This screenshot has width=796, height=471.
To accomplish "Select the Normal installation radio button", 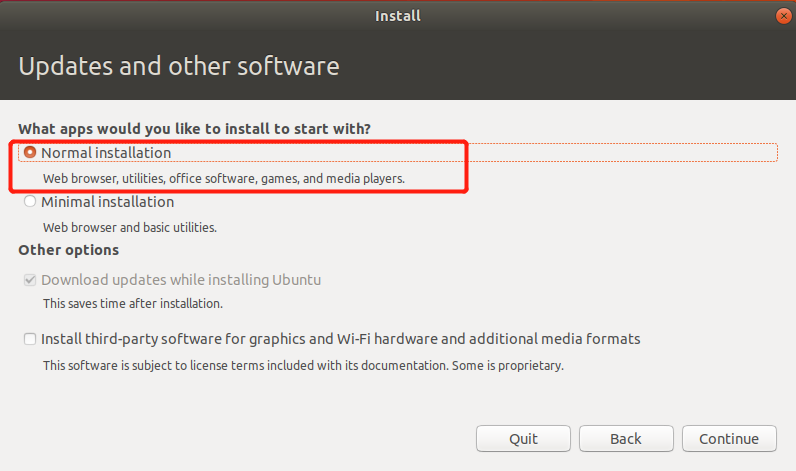I will pyautogui.click(x=30, y=153).
